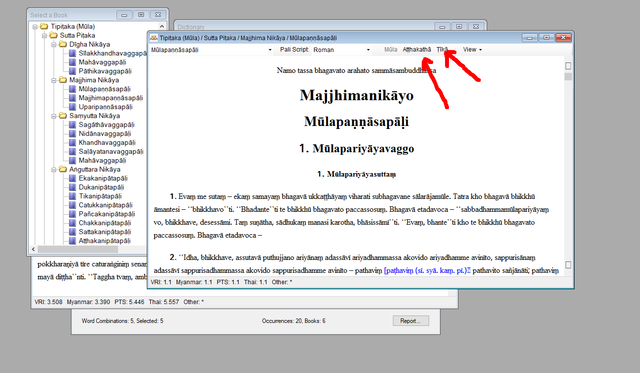Click 'VRI: 3.508' in the background window status bar

(x=48, y=302)
